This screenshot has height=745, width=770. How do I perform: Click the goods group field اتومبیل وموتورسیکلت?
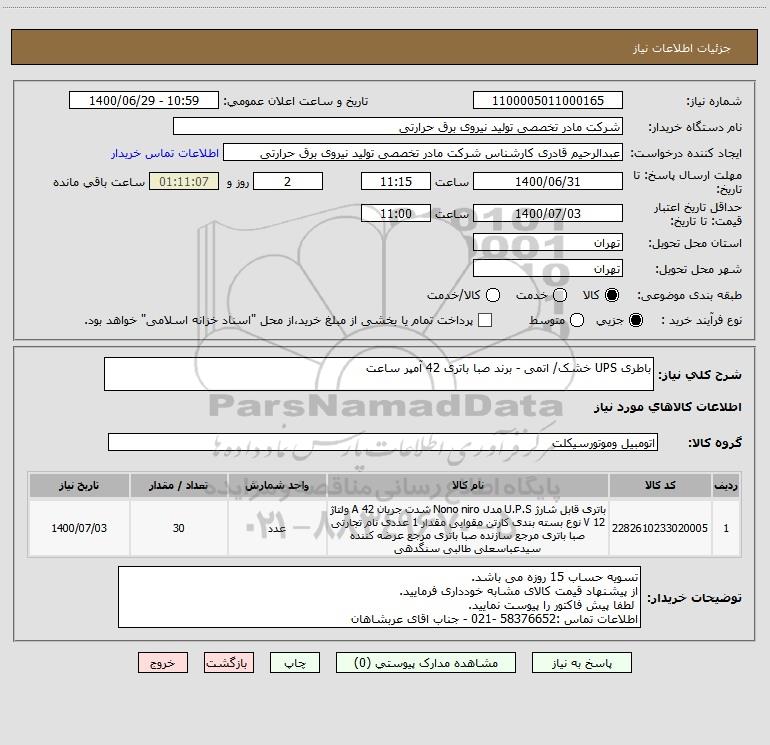[383, 442]
